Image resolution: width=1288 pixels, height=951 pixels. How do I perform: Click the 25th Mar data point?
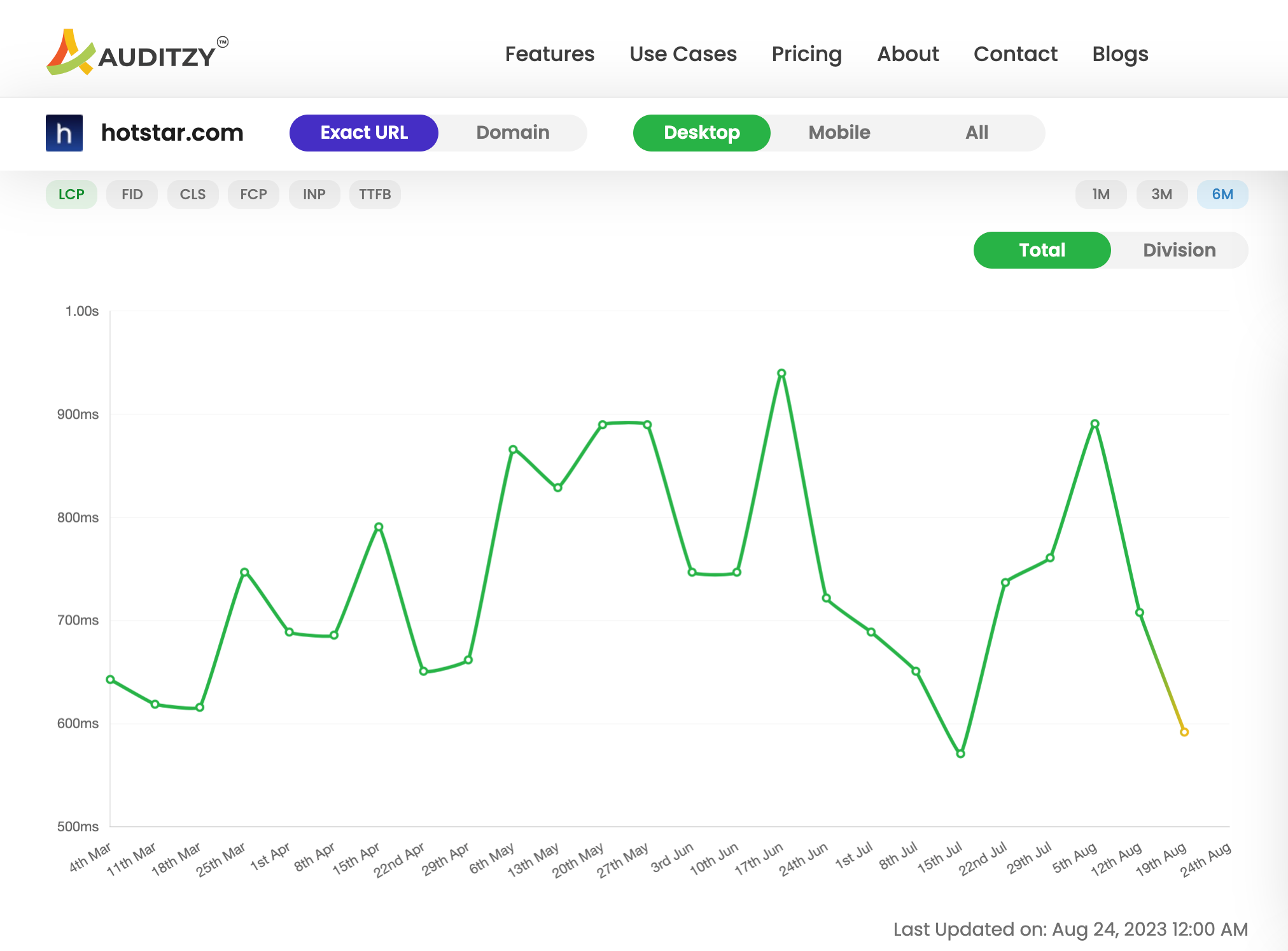click(x=244, y=572)
